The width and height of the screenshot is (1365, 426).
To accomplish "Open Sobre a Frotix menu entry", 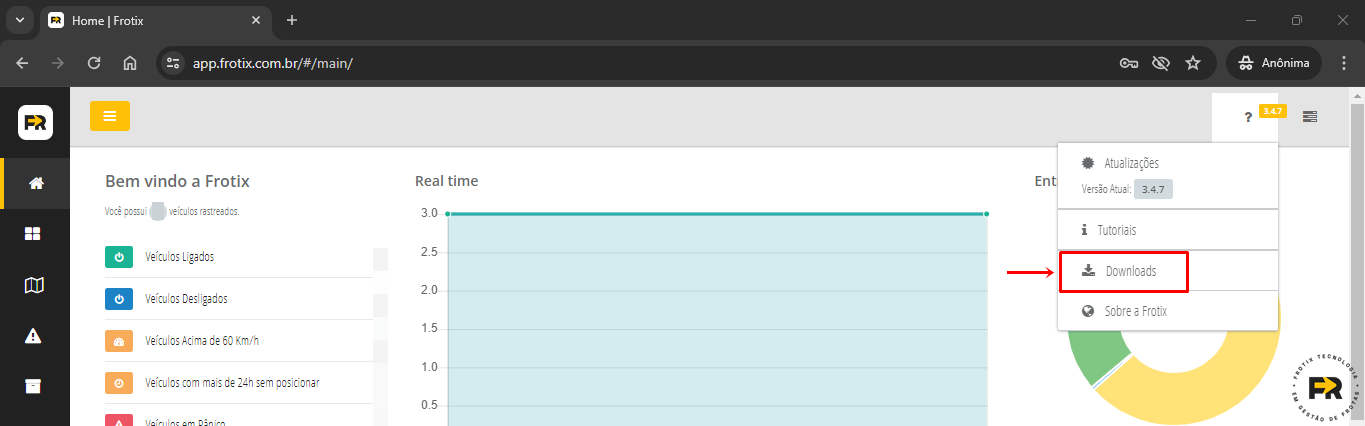I will point(1135,312).
